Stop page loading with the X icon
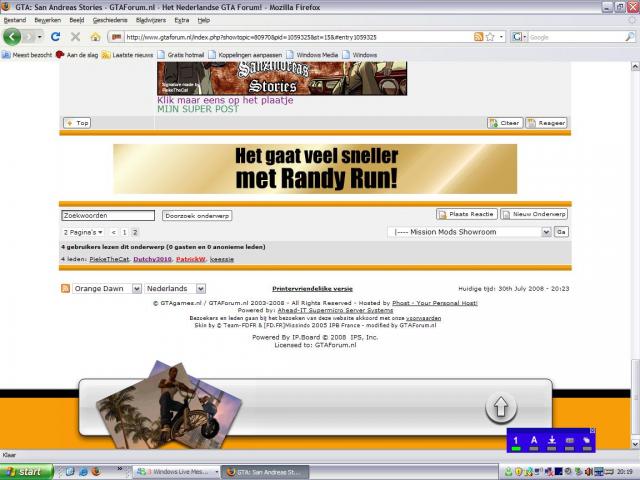The width and height of the screenshot is (640, 480). point(76,37)
